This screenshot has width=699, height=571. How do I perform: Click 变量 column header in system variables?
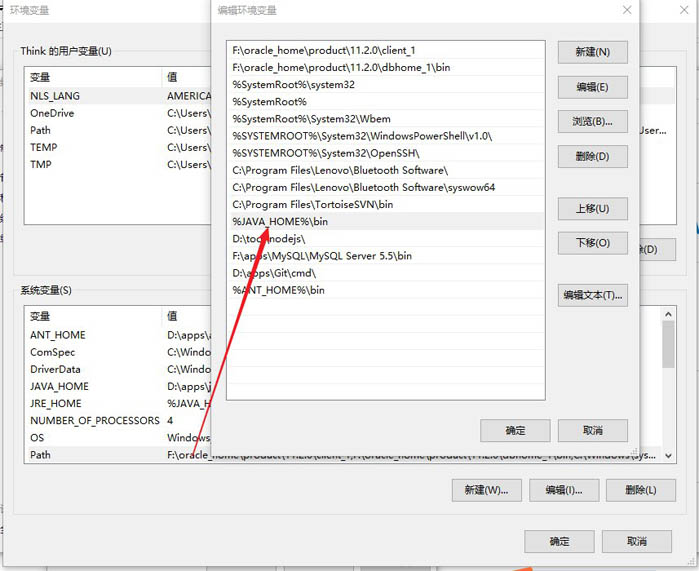tap(94, 316)
